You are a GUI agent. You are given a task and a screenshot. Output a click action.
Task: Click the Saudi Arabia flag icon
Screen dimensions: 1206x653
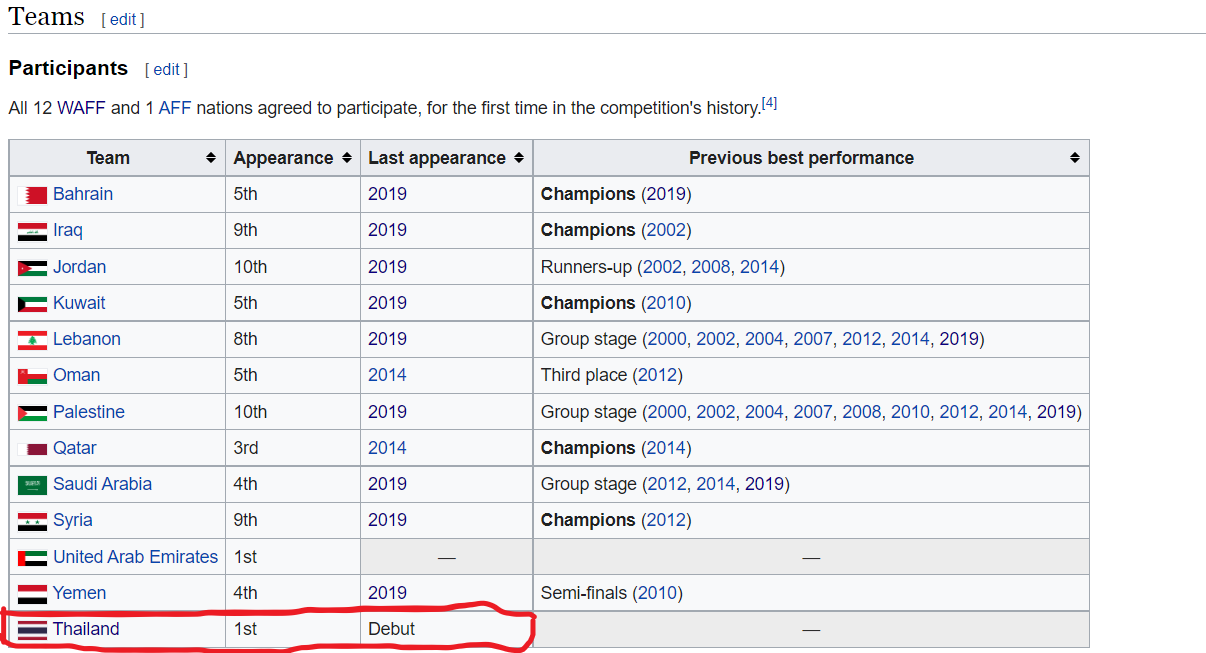pos(32,485)
